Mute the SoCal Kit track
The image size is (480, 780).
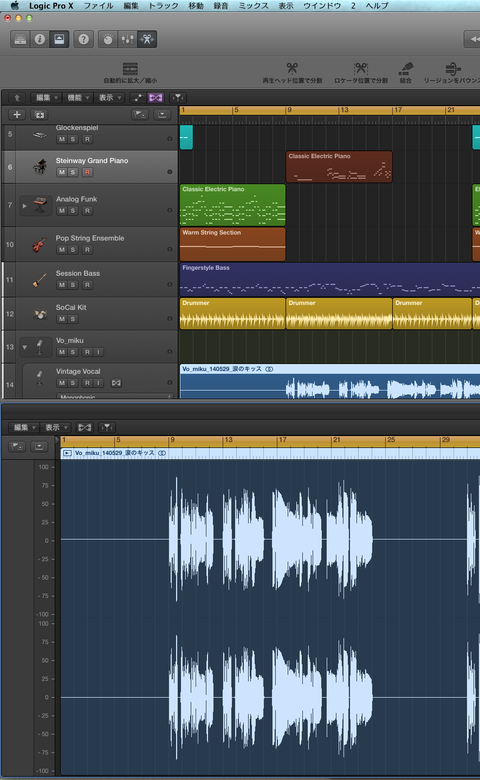62,319
